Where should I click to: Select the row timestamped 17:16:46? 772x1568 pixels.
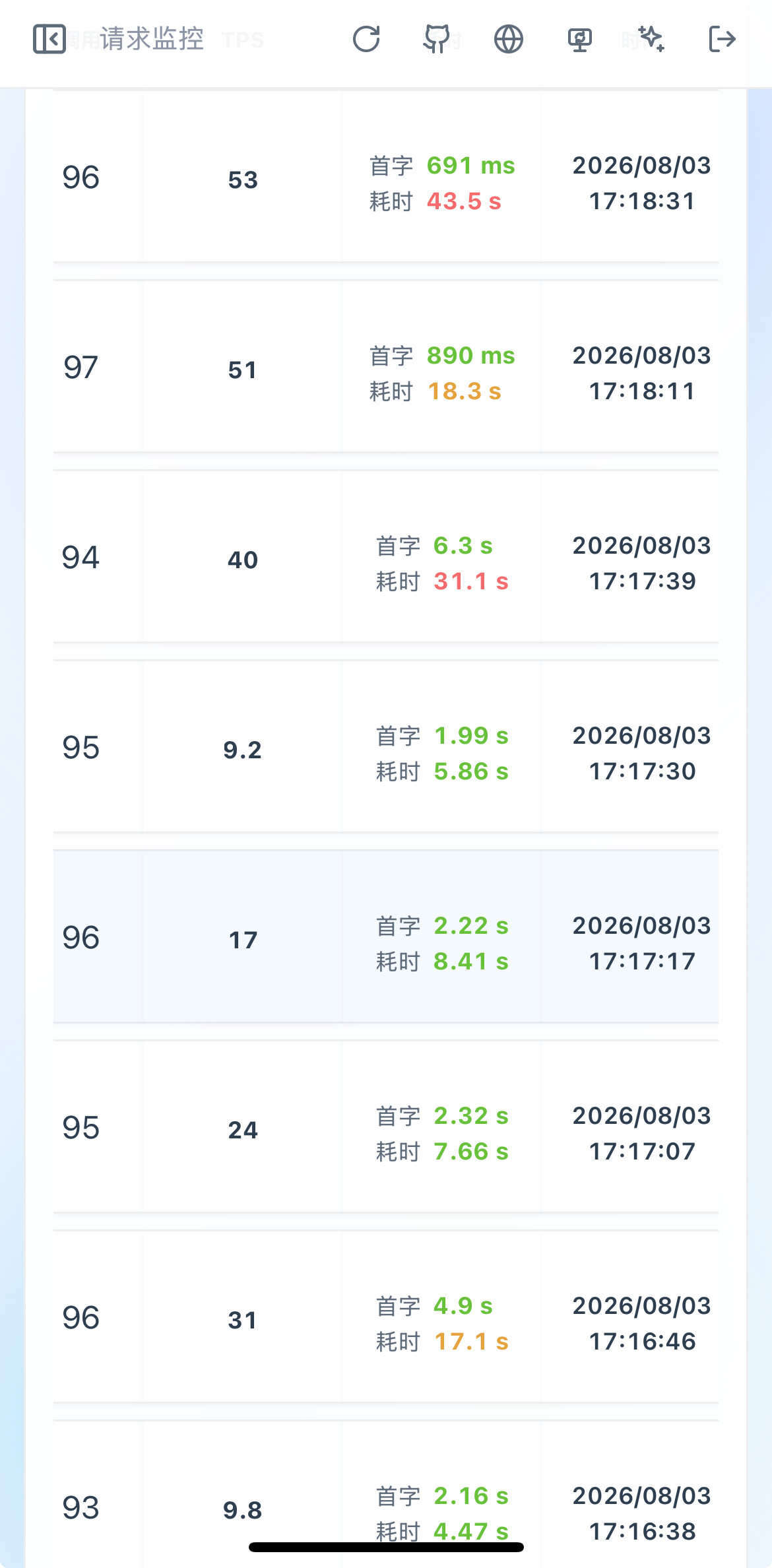click(x=386, y=1317)
